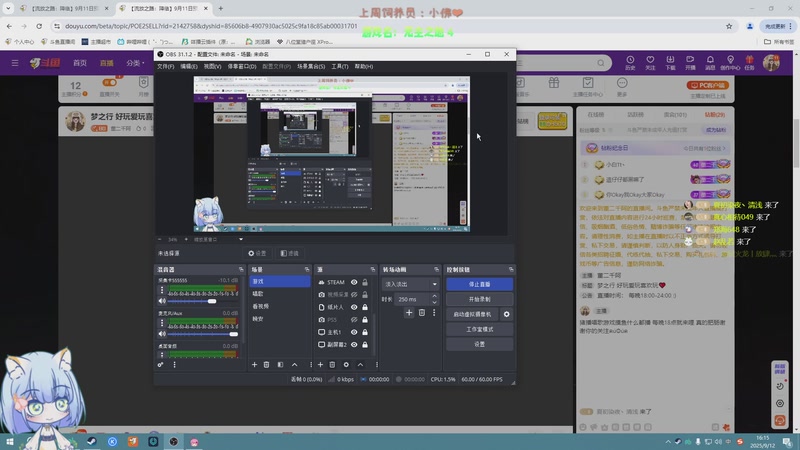Open OBS 工具(T) menu

click(x=340, y=66)
